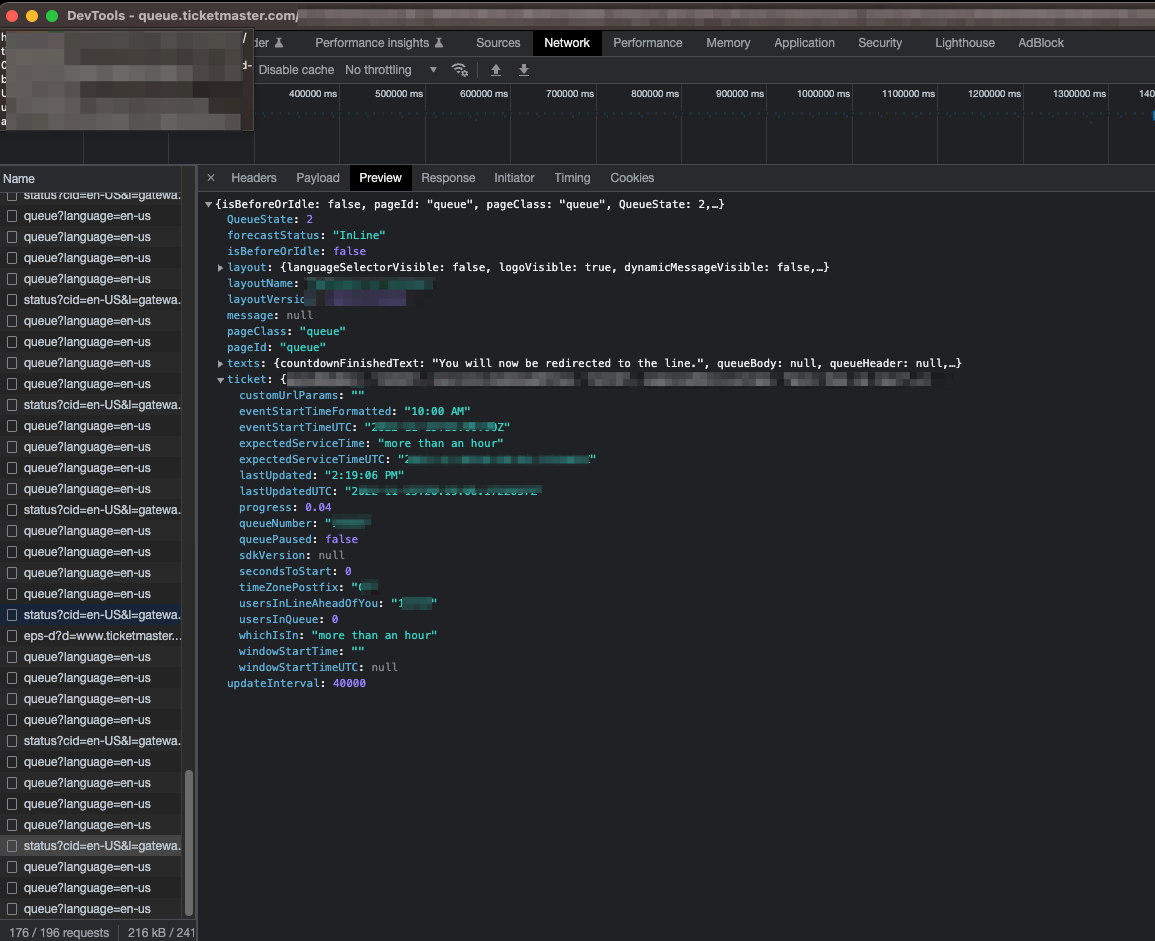Click the 700000 ms timeline marker

point(569,94)
